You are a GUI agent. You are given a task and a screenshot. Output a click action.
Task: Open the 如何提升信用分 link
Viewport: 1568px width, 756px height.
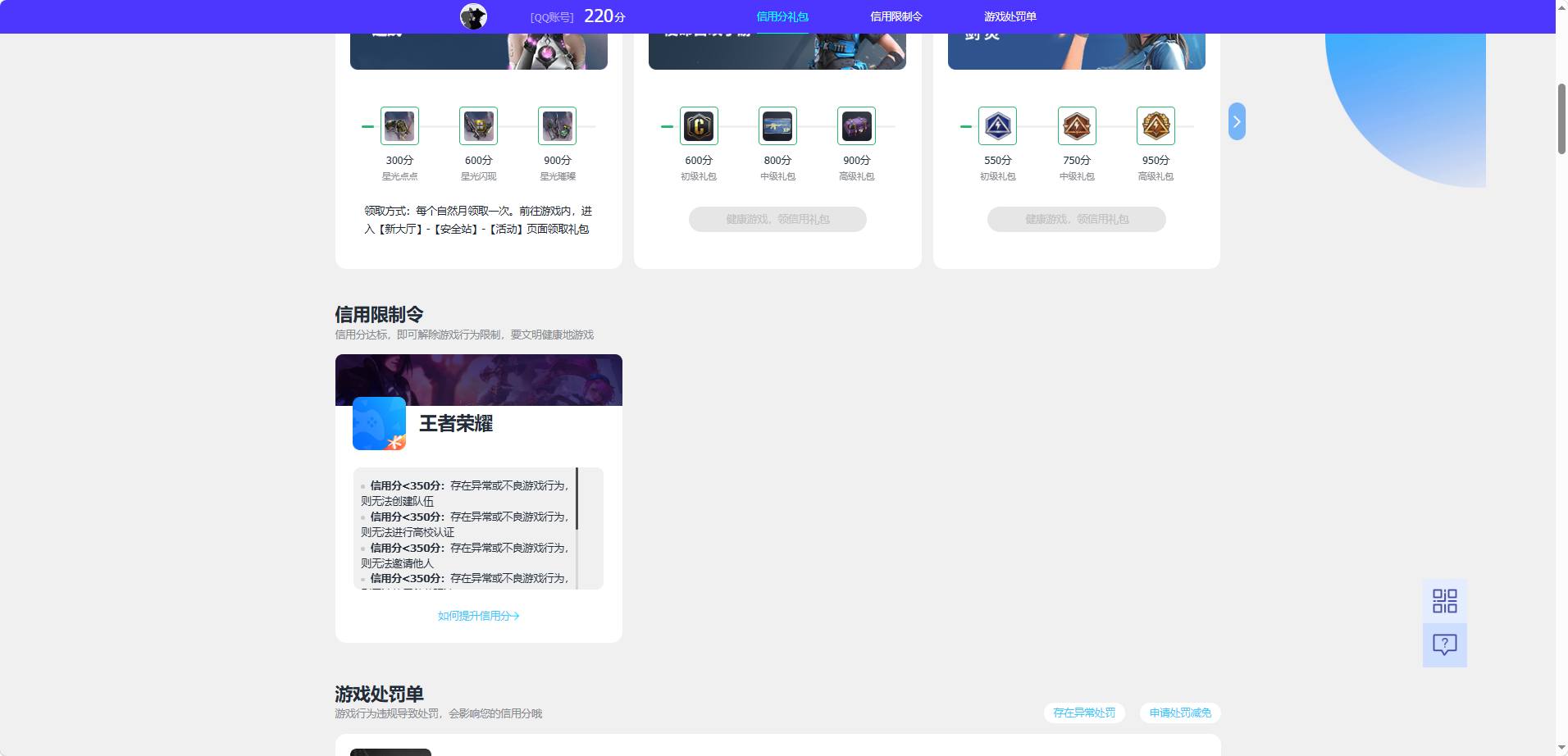(x=479, y=616)
